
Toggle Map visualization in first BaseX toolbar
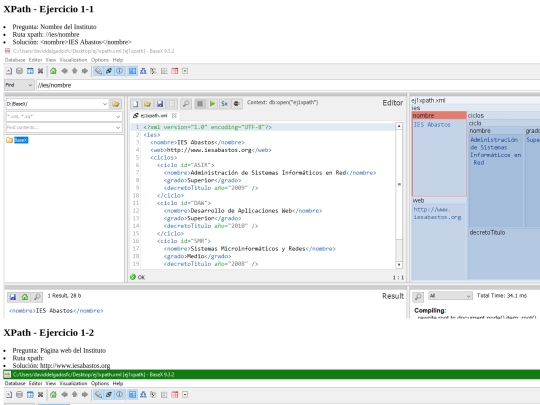pos(132,71)
